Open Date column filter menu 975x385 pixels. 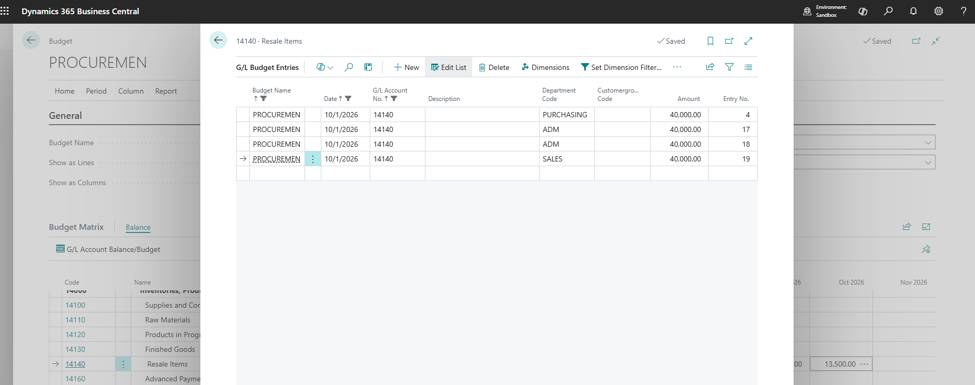pos(348,99)
